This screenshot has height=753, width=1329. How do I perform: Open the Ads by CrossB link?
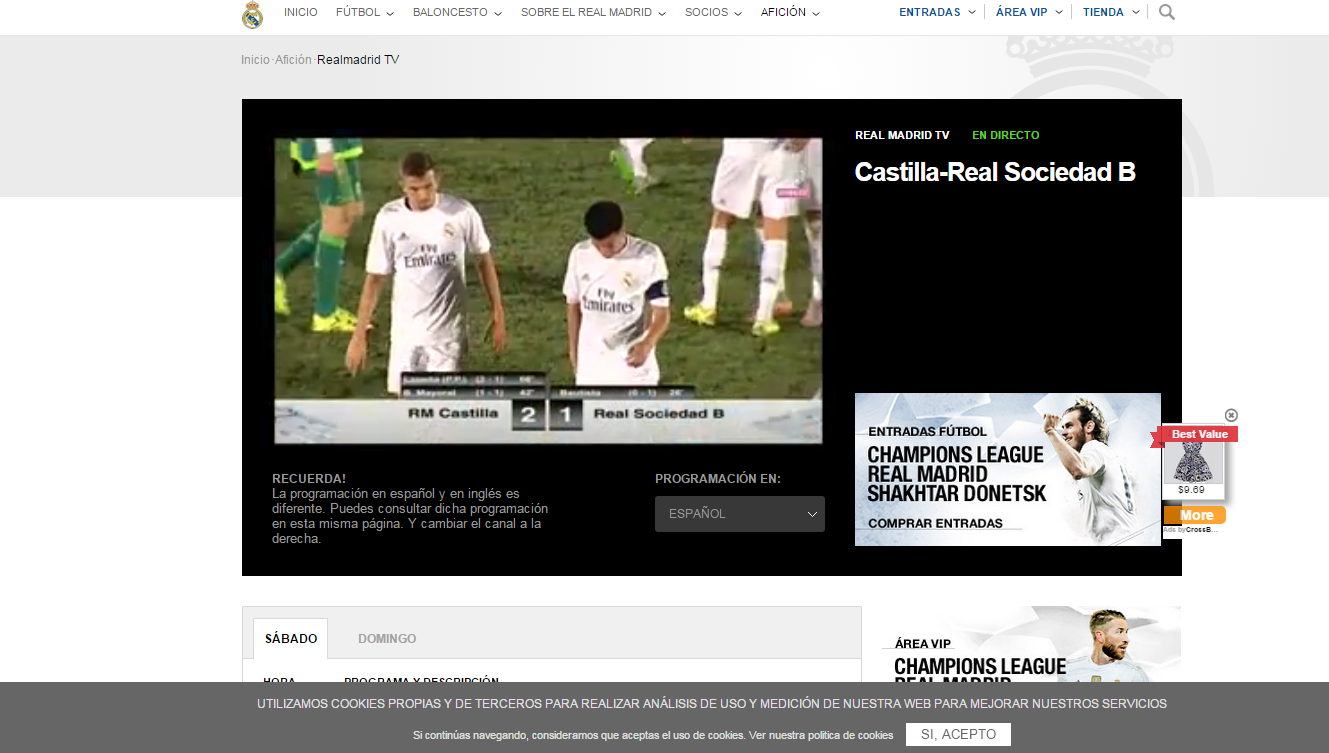pyautogui.click(x=1190, y=529)
